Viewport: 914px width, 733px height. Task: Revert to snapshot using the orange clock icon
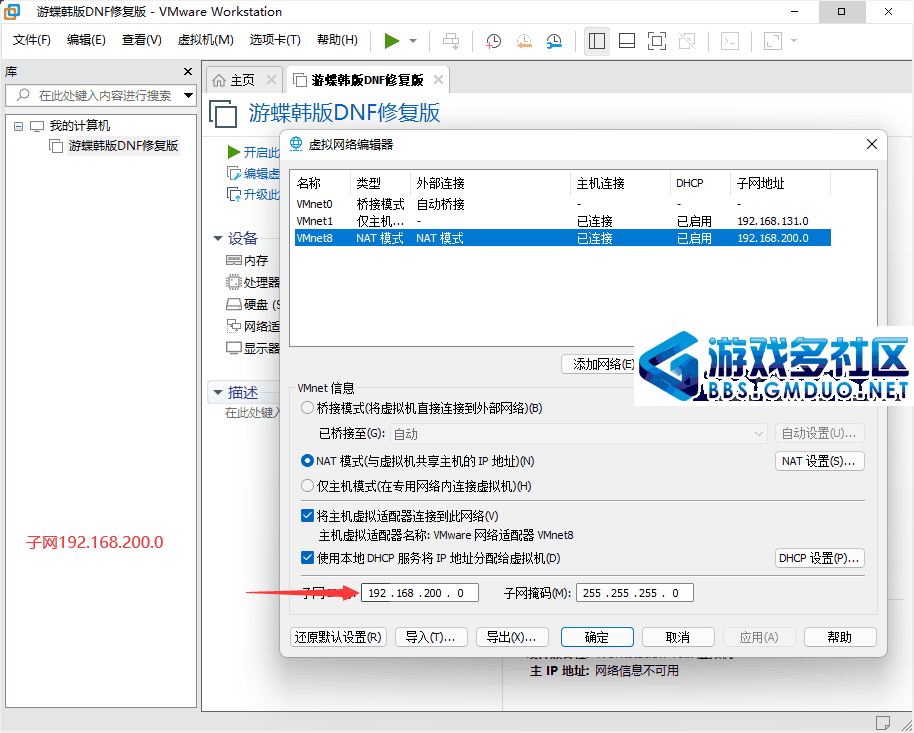[523, 41]
